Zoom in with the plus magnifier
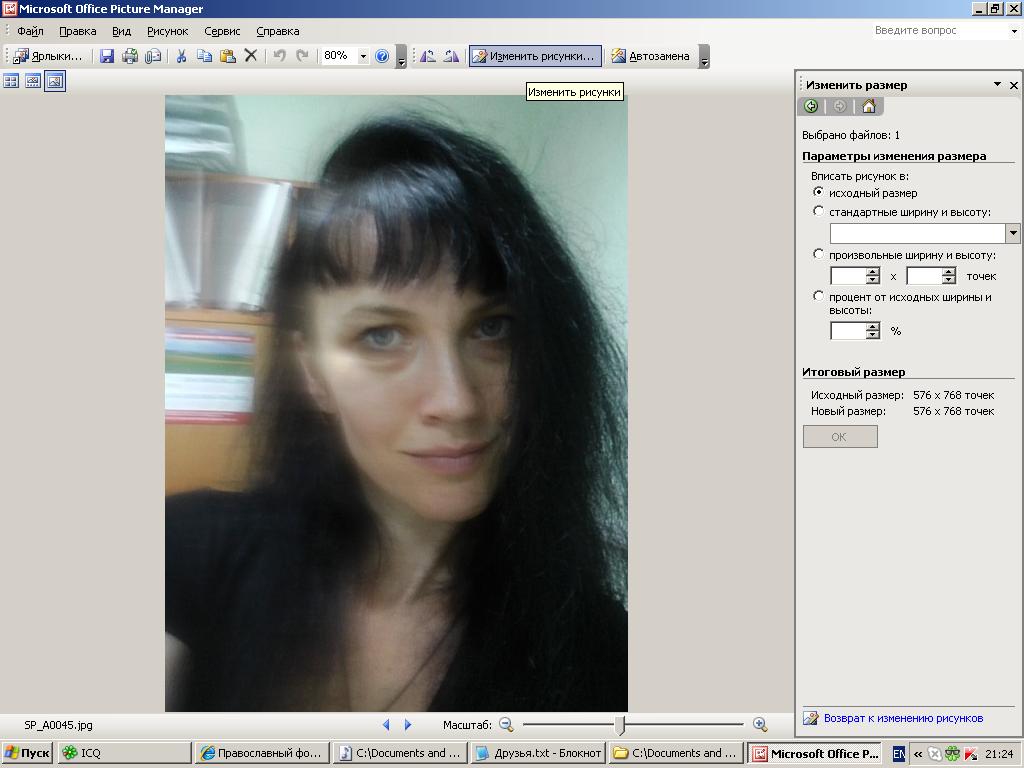Viewport: 1024px width, 768px height. (760, 724)
